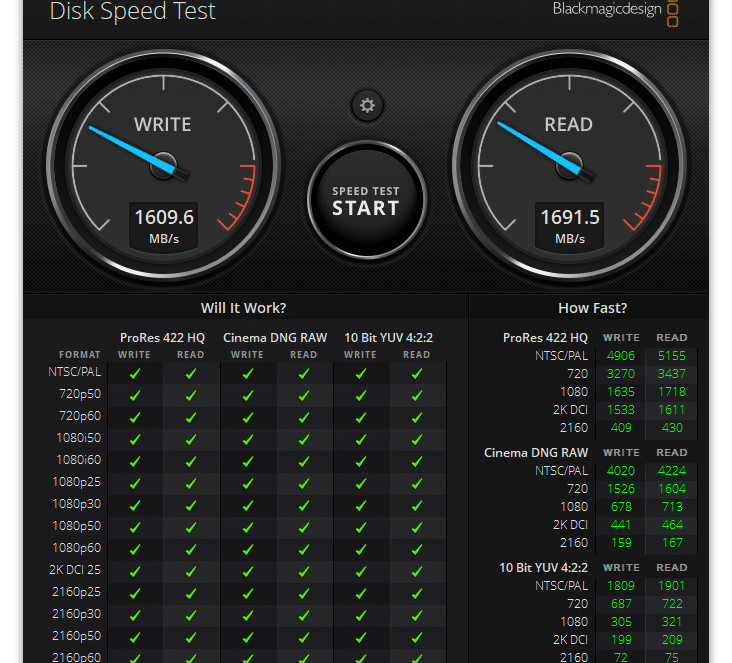Click the 1080p30 format row label
Screen dimensions: 732x663
click(x=77, y=504)
